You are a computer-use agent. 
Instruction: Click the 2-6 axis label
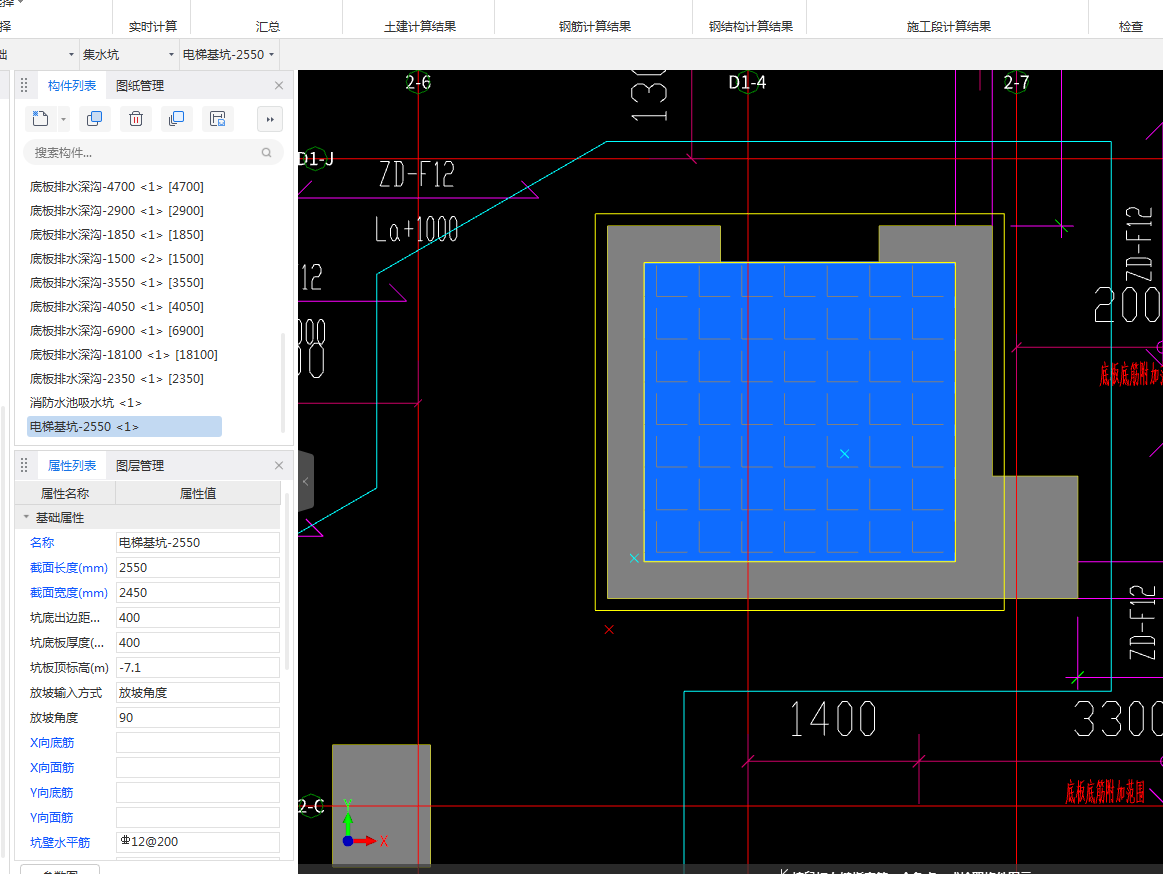(418, 82)
